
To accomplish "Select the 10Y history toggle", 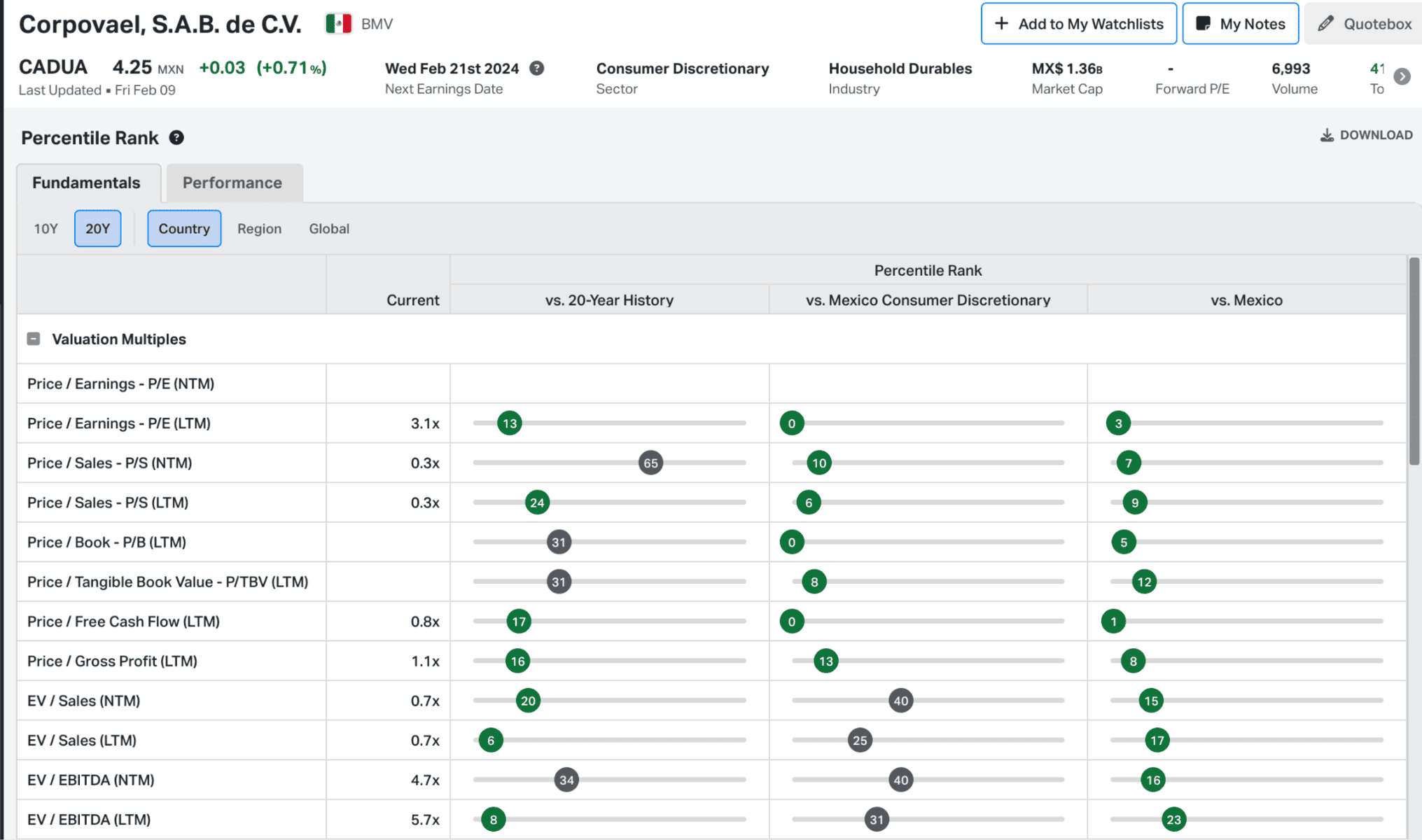I will [46, 229].
